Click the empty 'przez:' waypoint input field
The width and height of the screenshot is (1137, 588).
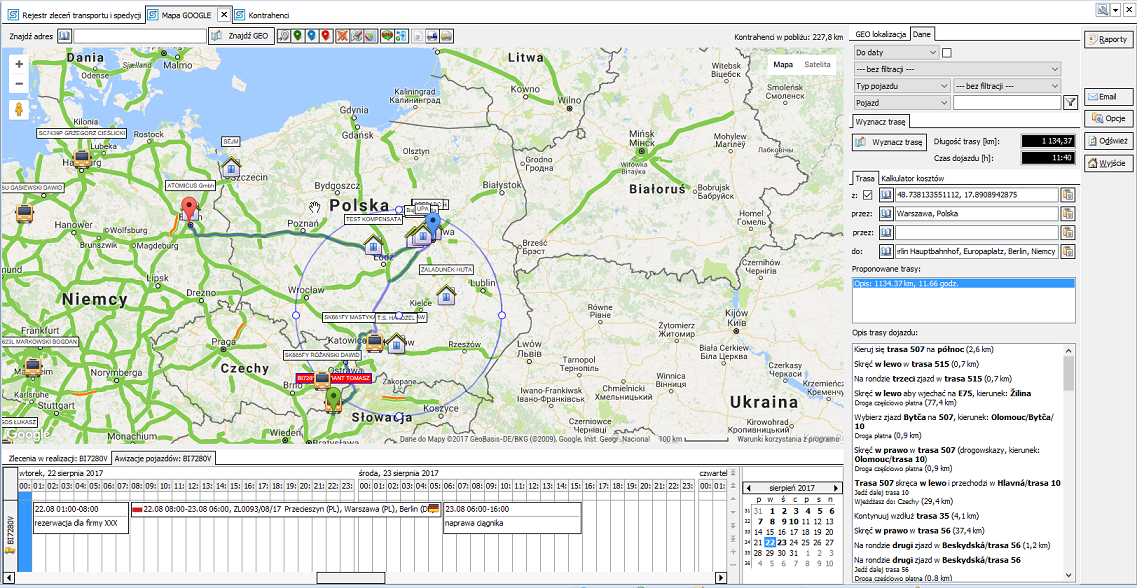(x=977, y=233)
